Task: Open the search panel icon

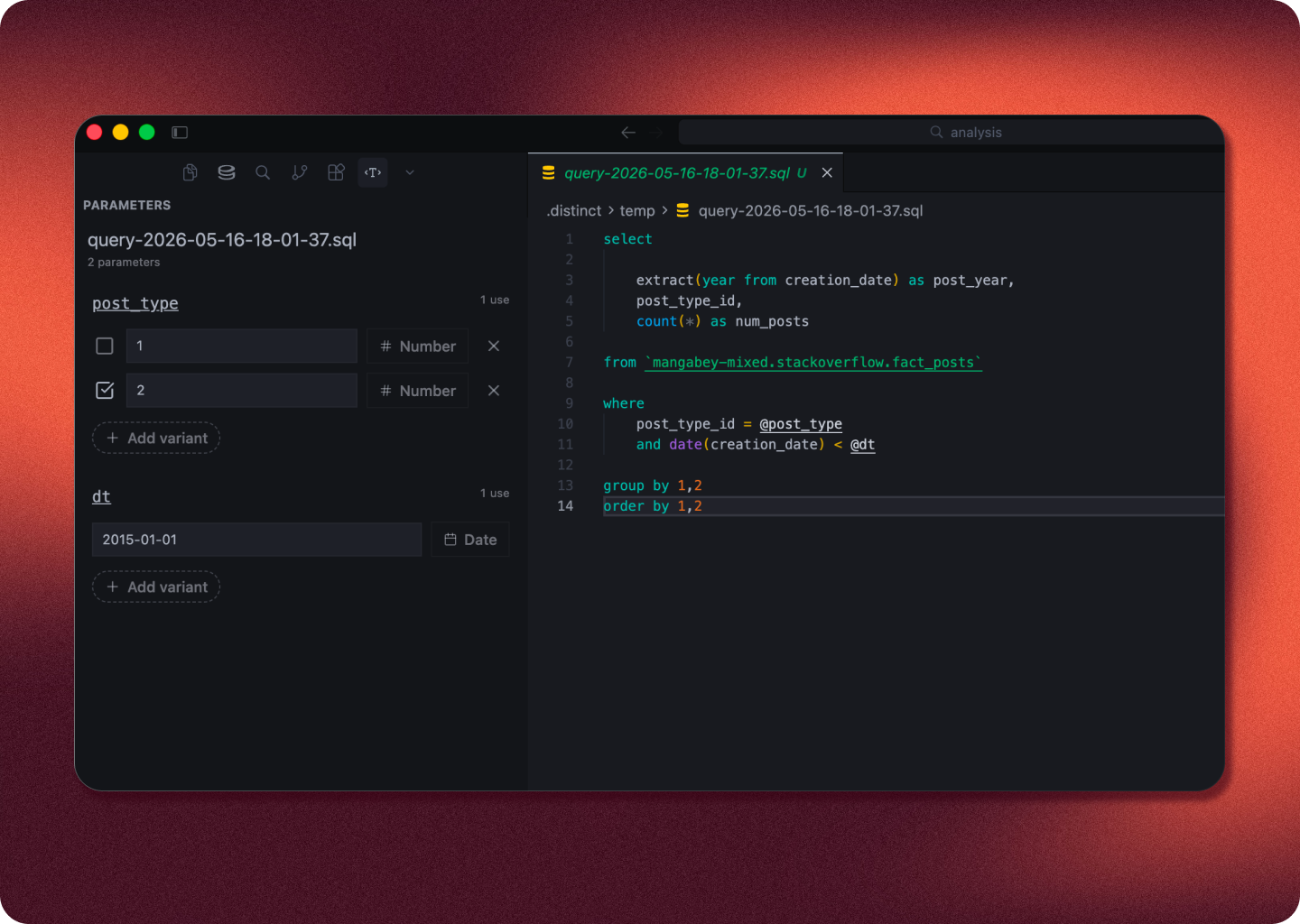Action: (263, 172)
